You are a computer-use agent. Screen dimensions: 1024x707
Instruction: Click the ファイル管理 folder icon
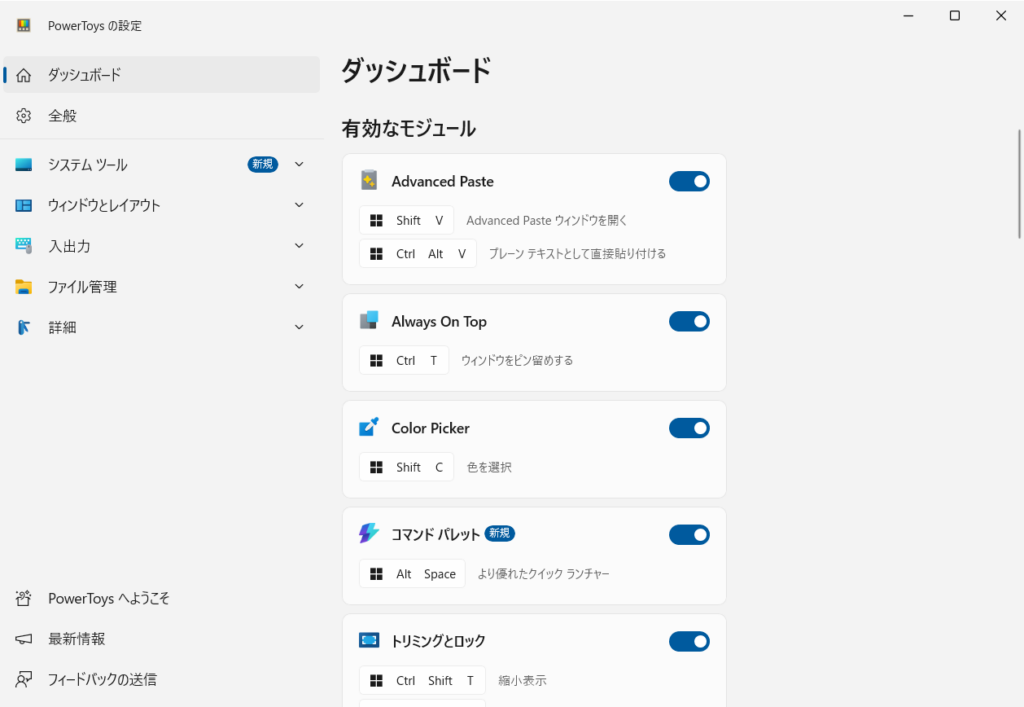24,287
